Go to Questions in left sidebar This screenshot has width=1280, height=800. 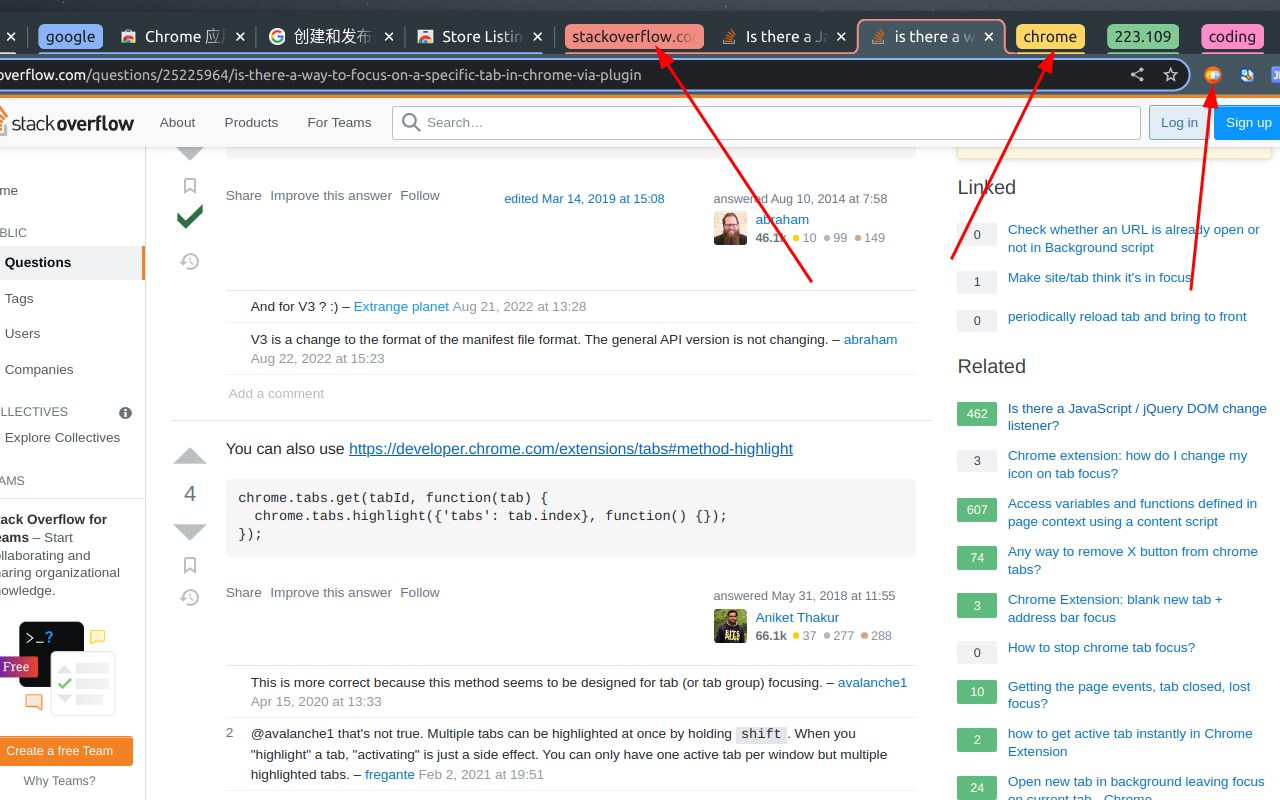[x=70, y=262]
